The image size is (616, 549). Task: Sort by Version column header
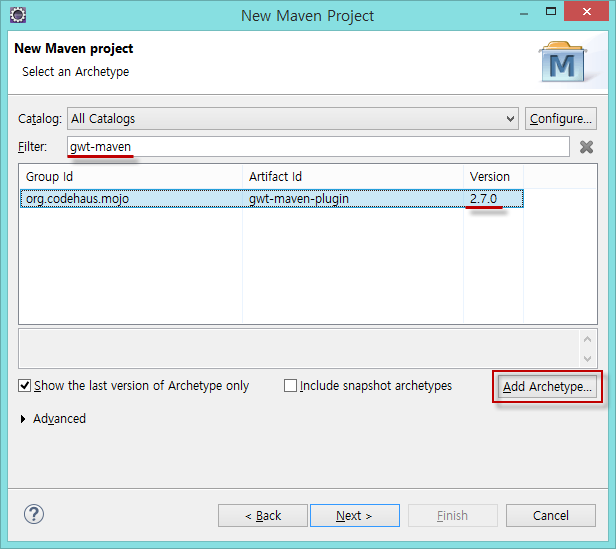tap(493, 176)
